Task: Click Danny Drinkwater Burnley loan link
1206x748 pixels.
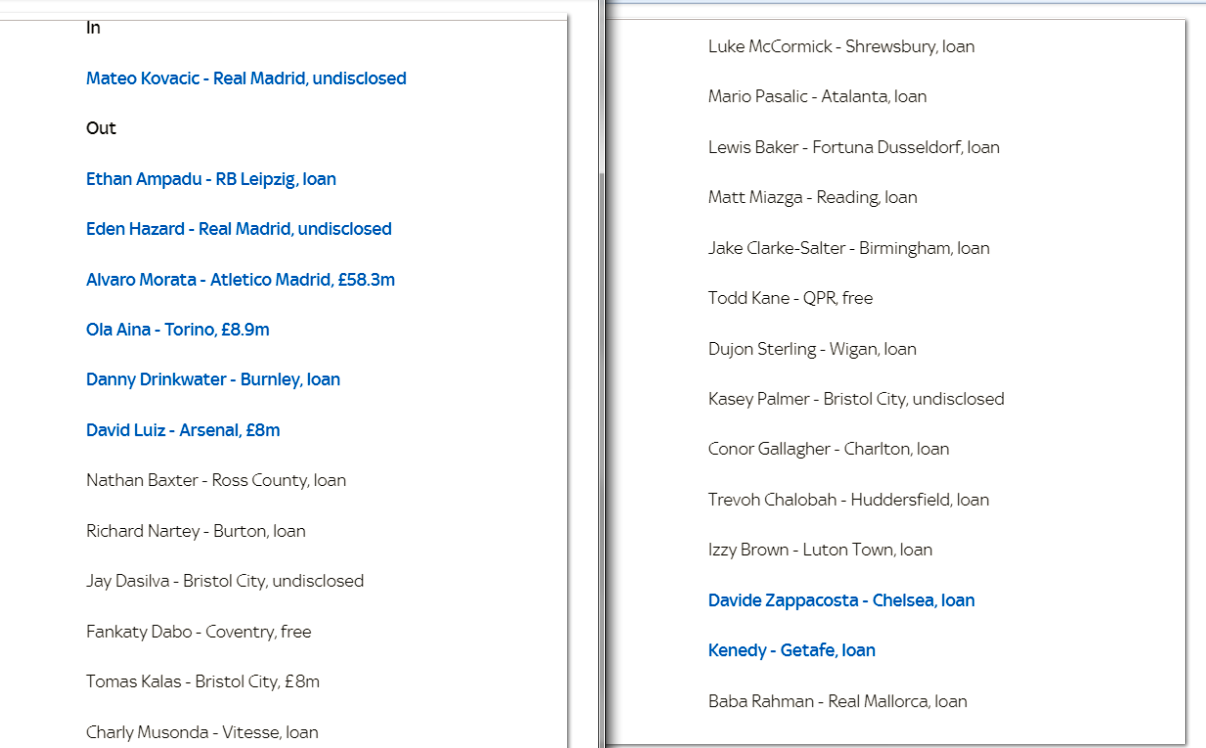Action: click(x=213, y=380)
